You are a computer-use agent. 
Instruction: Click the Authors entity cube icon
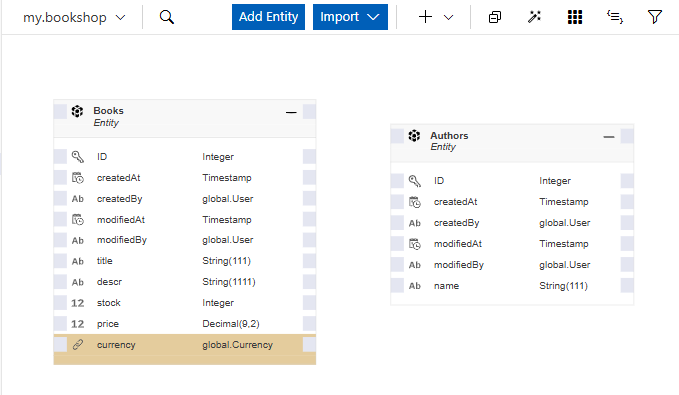click(414, 136)
